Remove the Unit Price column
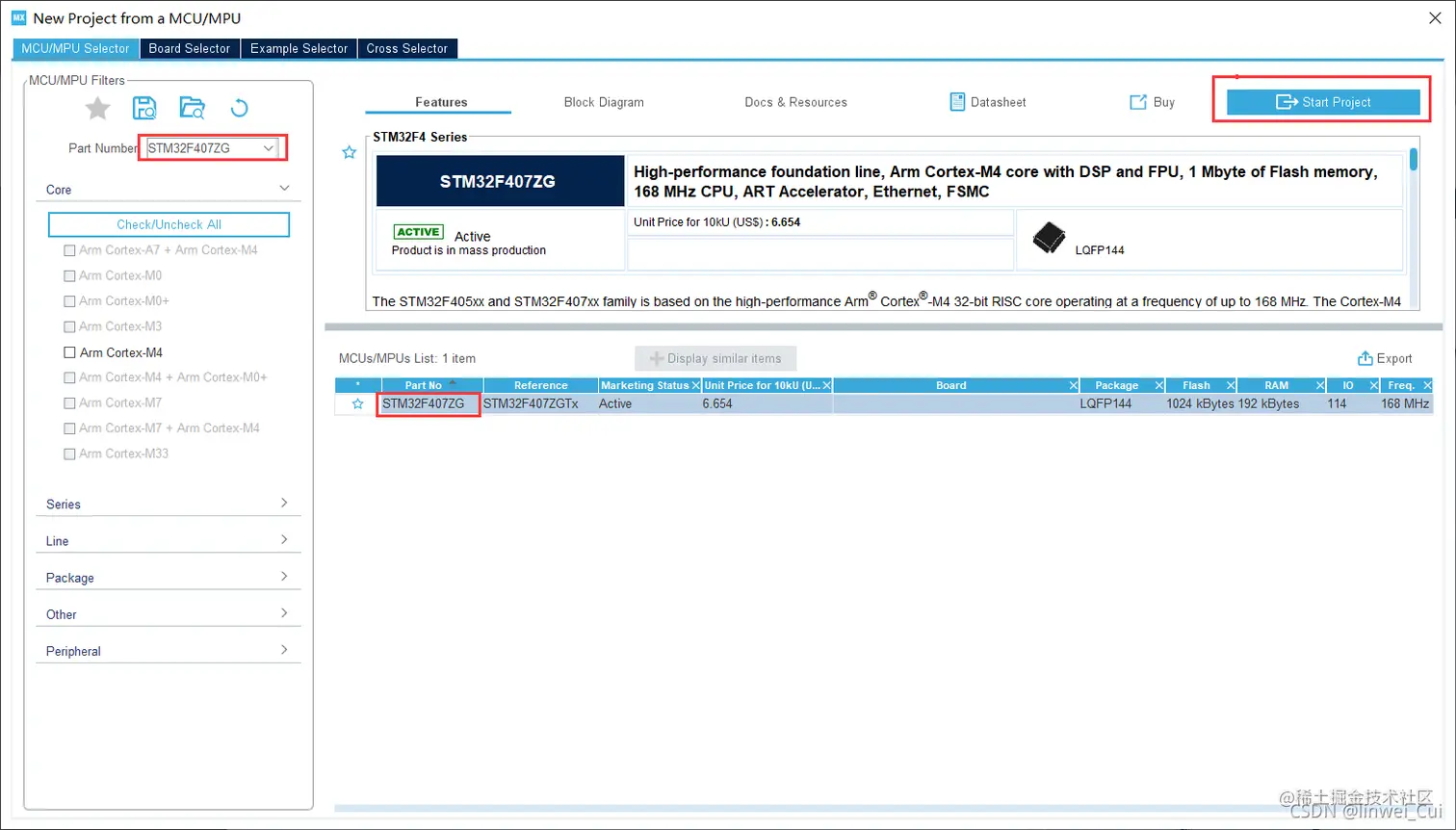 [826, 385]
